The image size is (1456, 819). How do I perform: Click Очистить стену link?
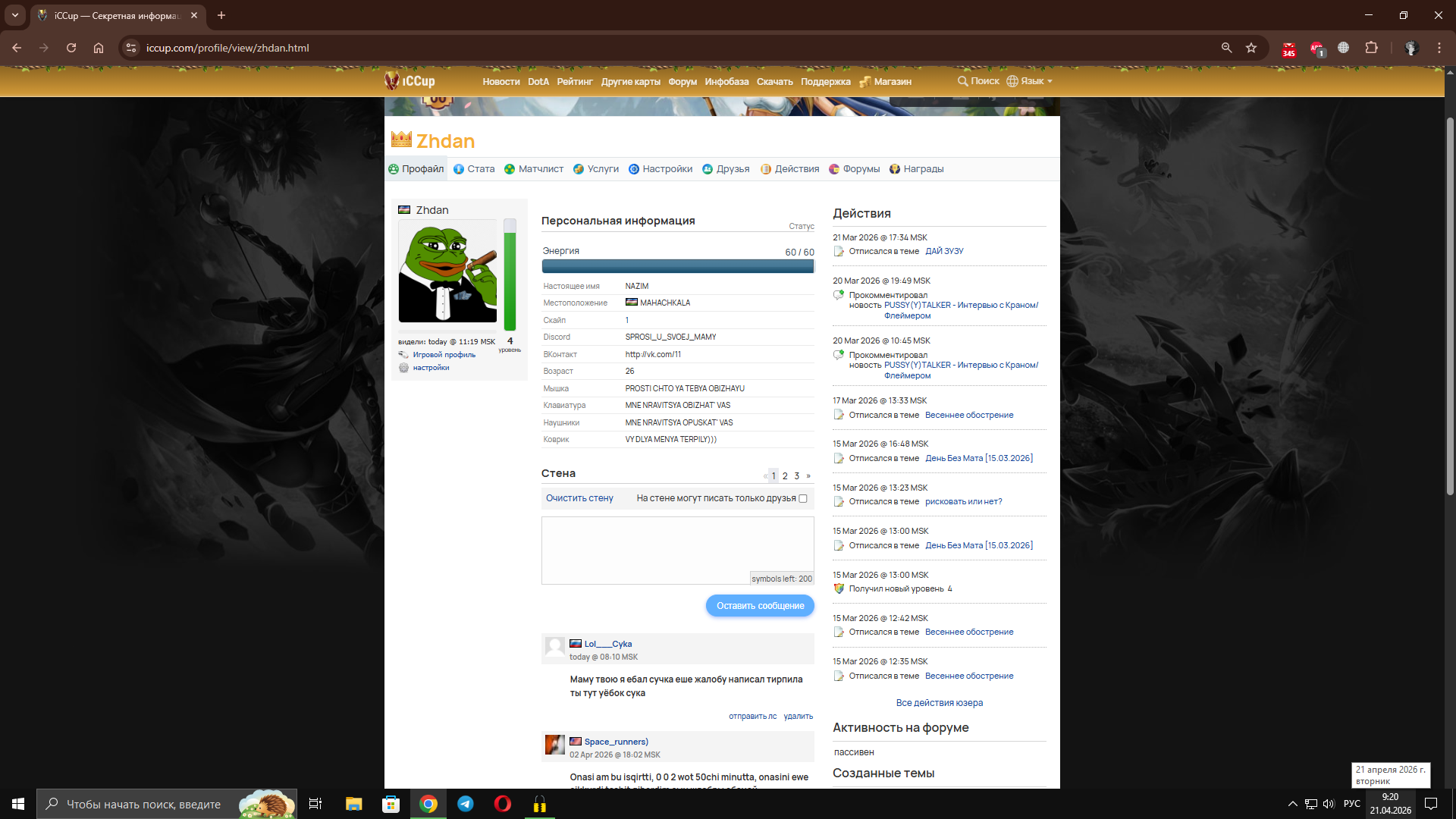579,498
